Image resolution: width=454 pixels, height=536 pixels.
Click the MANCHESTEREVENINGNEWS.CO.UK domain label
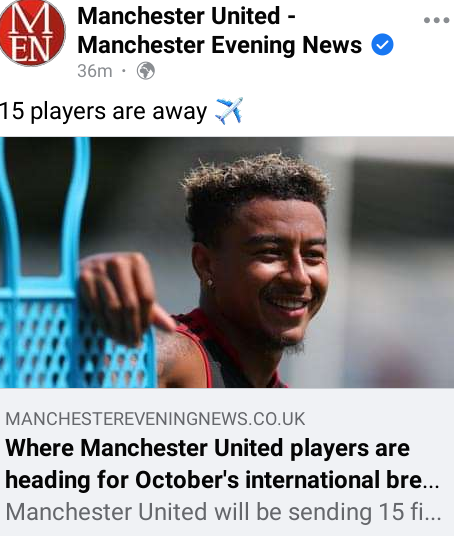(x=155, y=419)
